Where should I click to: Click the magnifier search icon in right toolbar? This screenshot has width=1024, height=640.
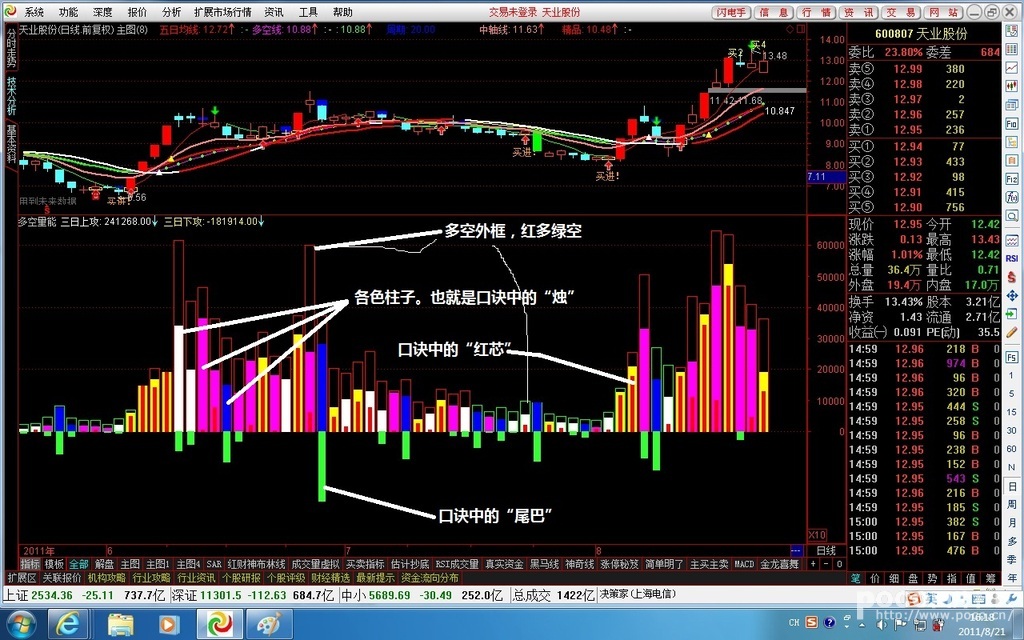pos(1012,214)
